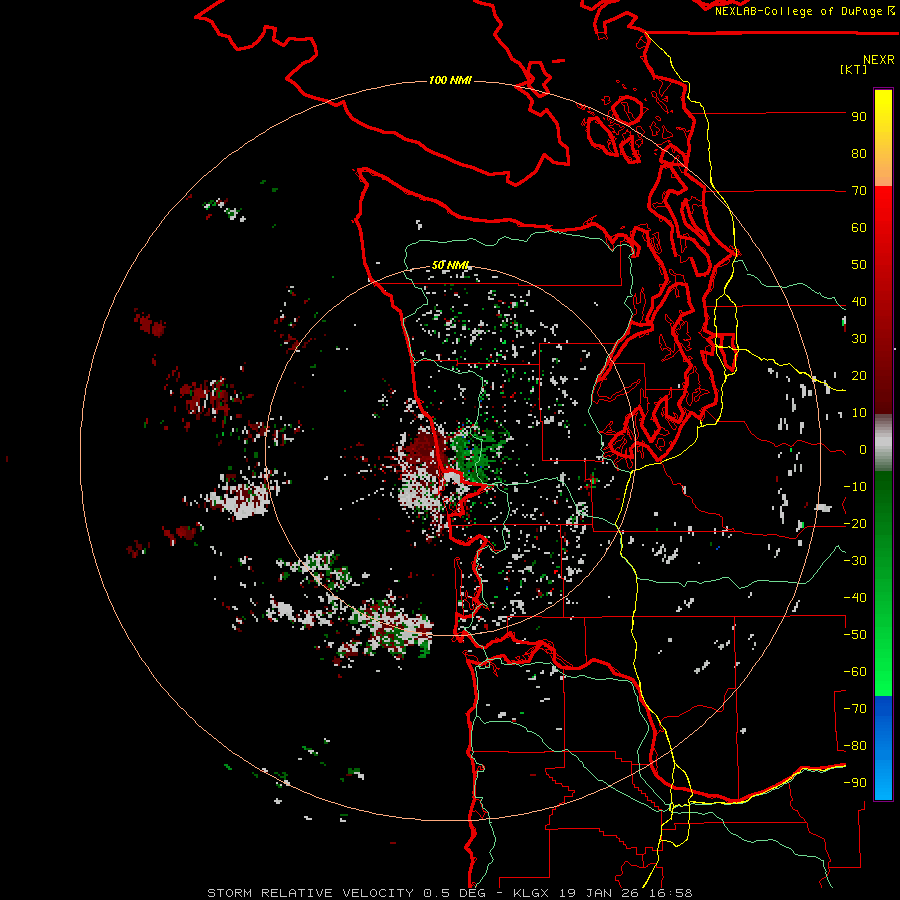Click the -10 scale value
This screenshot has height=900, width=900.
[x=855, y=487]
